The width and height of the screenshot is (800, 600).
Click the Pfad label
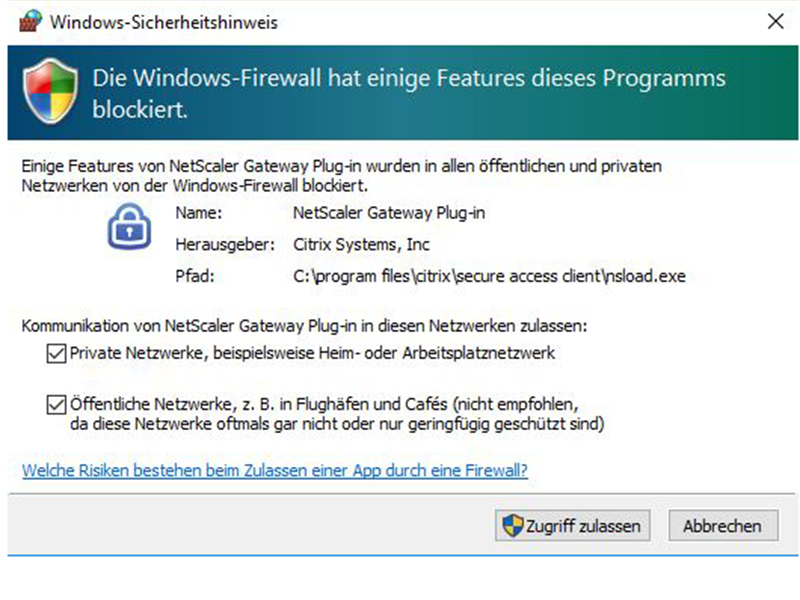point(195,276)
